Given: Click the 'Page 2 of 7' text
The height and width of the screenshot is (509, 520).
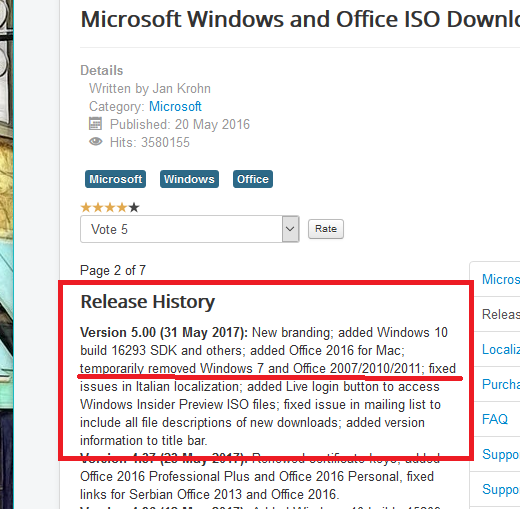Looking at the screenshot, I should [113, 270].
